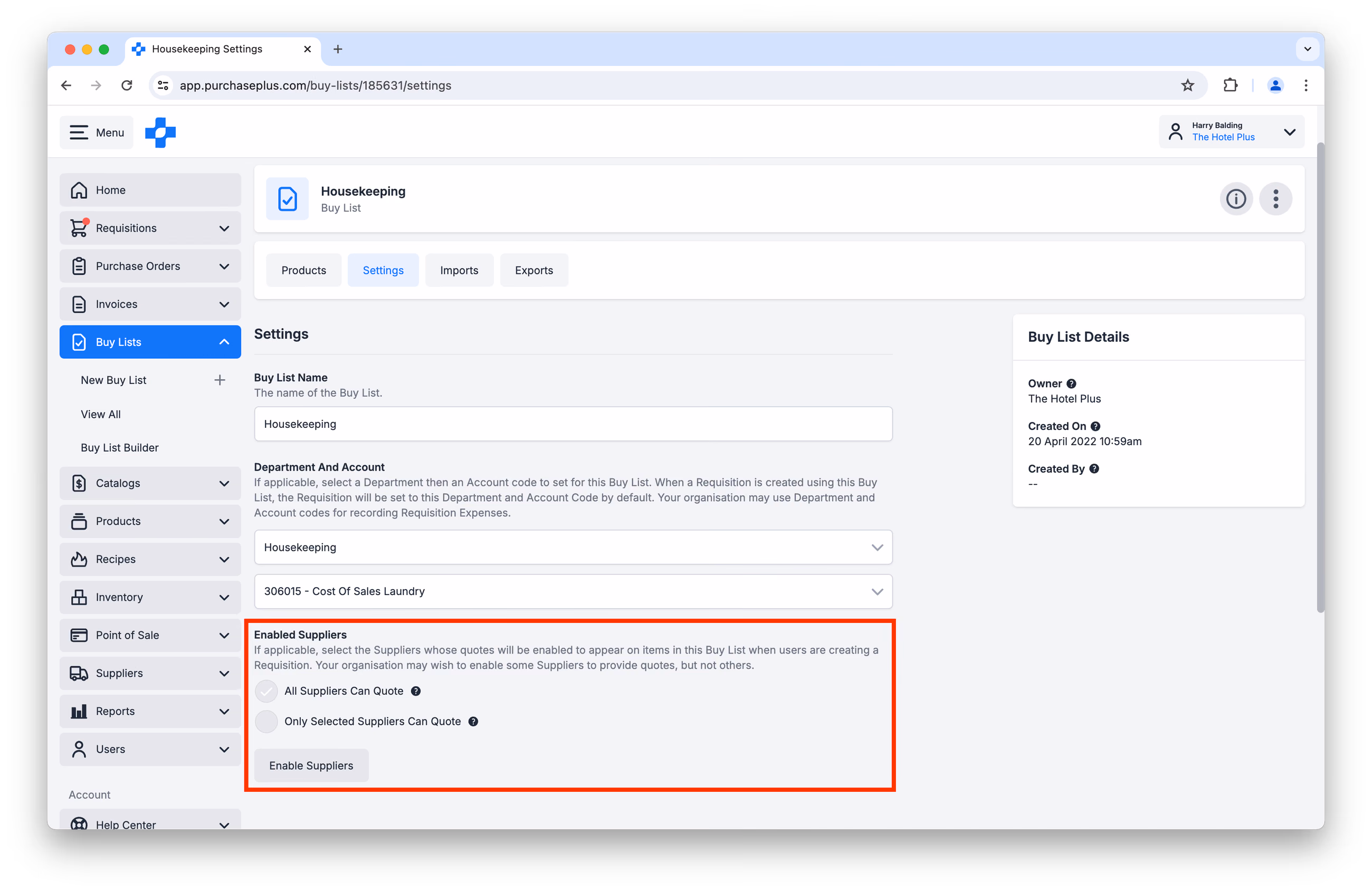Expand the Requisitions menu chevron

click(224, 228)
